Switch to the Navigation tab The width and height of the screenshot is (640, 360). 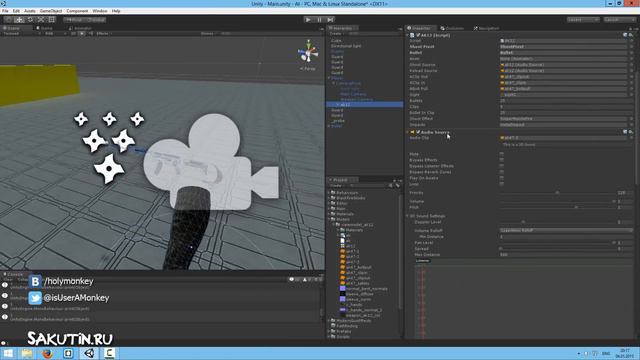487,28
